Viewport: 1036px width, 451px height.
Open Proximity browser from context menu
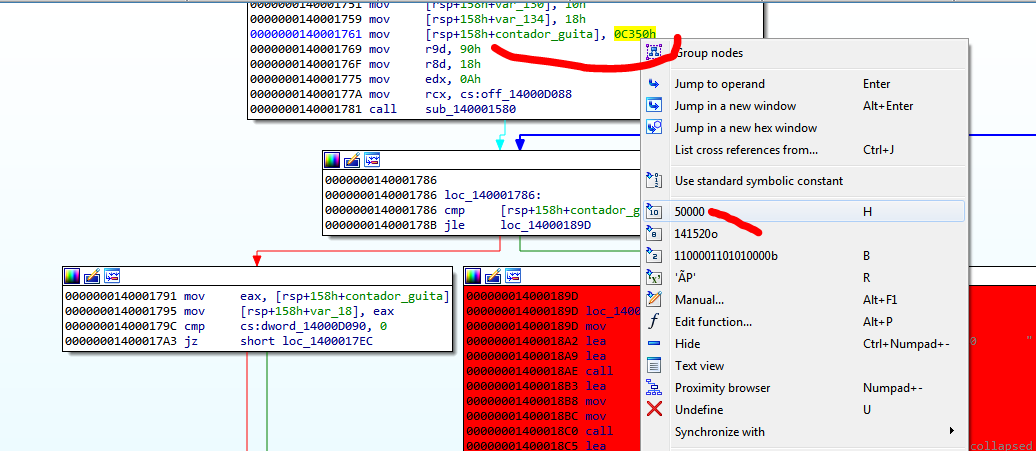(722, 388)
